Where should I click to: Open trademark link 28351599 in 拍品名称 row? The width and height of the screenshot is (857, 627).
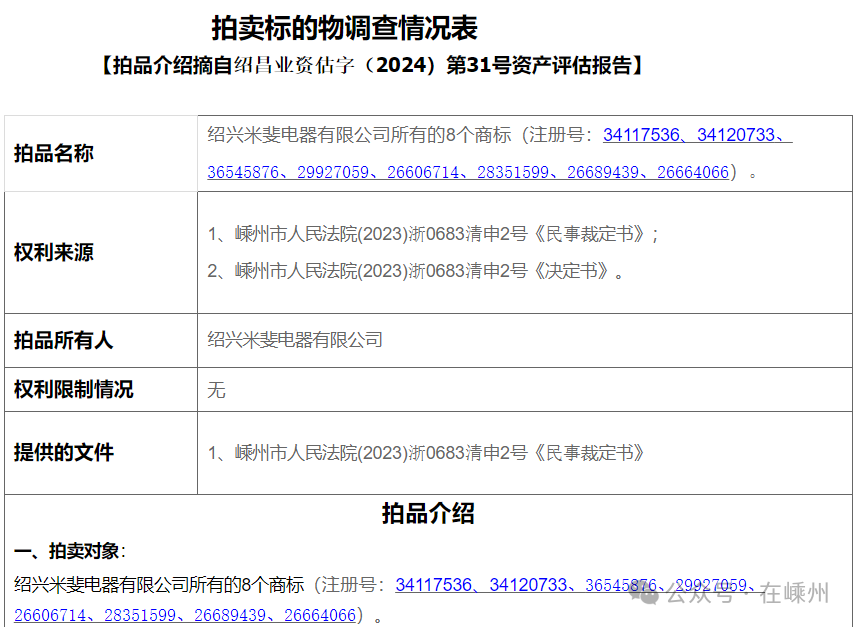[x=513, y=172]
